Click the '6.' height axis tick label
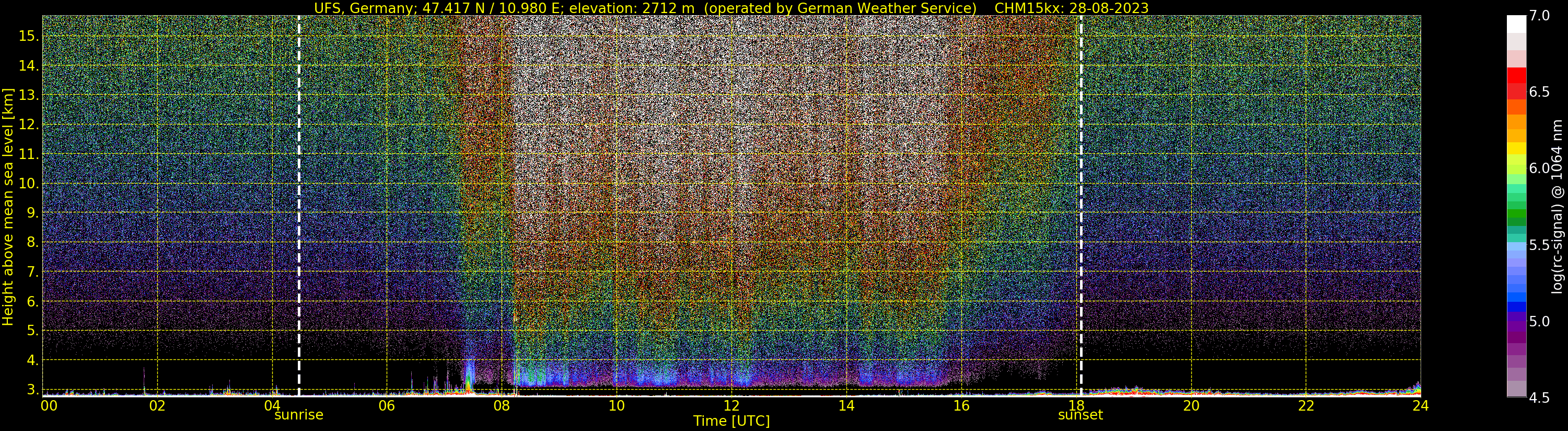Image resolution: width=1568 pixels, height=431 pixels. 32,302
